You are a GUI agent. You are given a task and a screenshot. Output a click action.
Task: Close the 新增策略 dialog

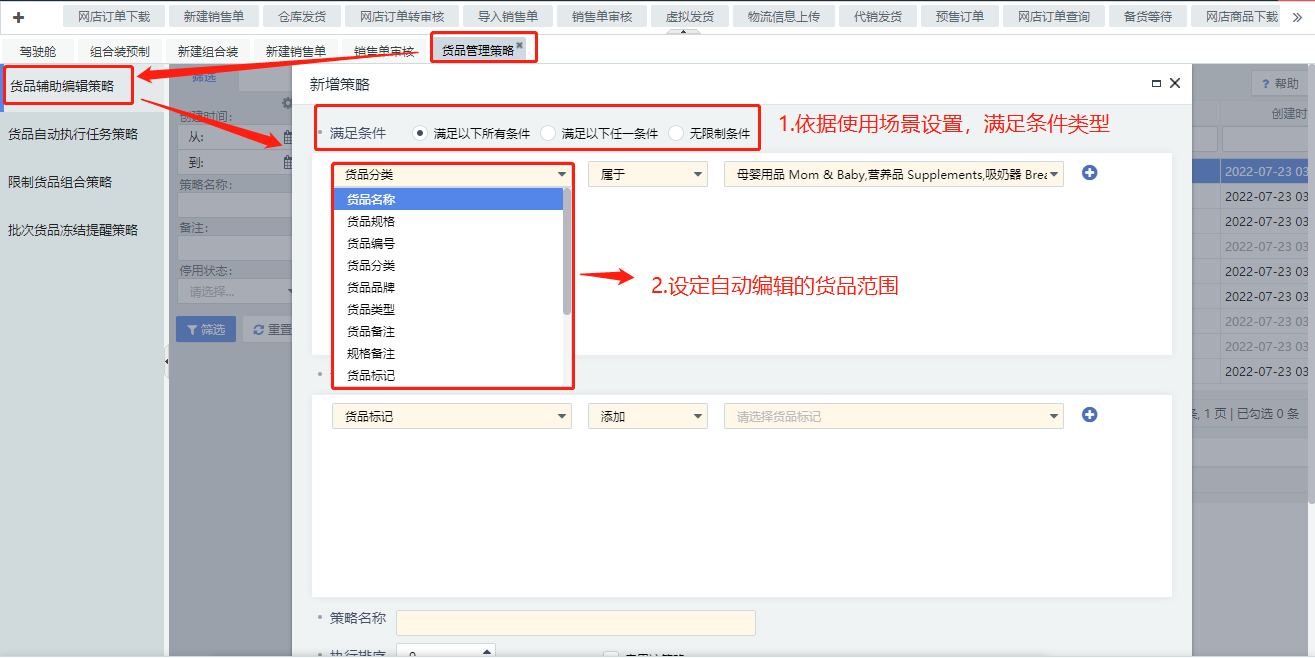[x=1175, y=84]
